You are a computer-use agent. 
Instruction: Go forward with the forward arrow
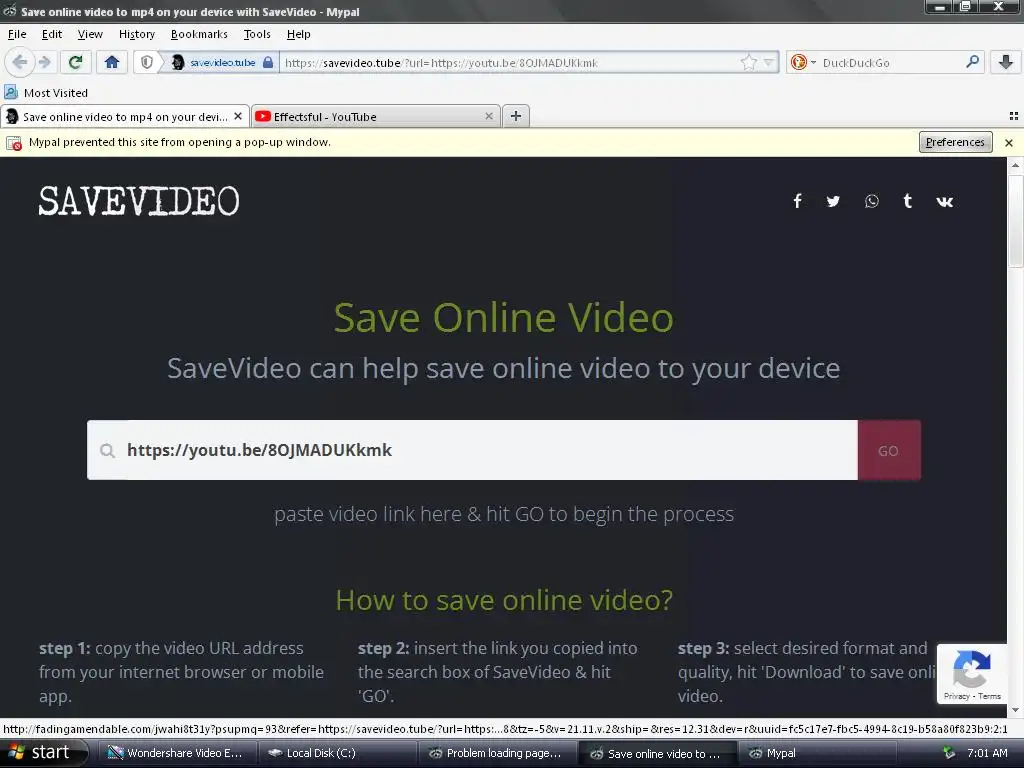pos(44,62)
